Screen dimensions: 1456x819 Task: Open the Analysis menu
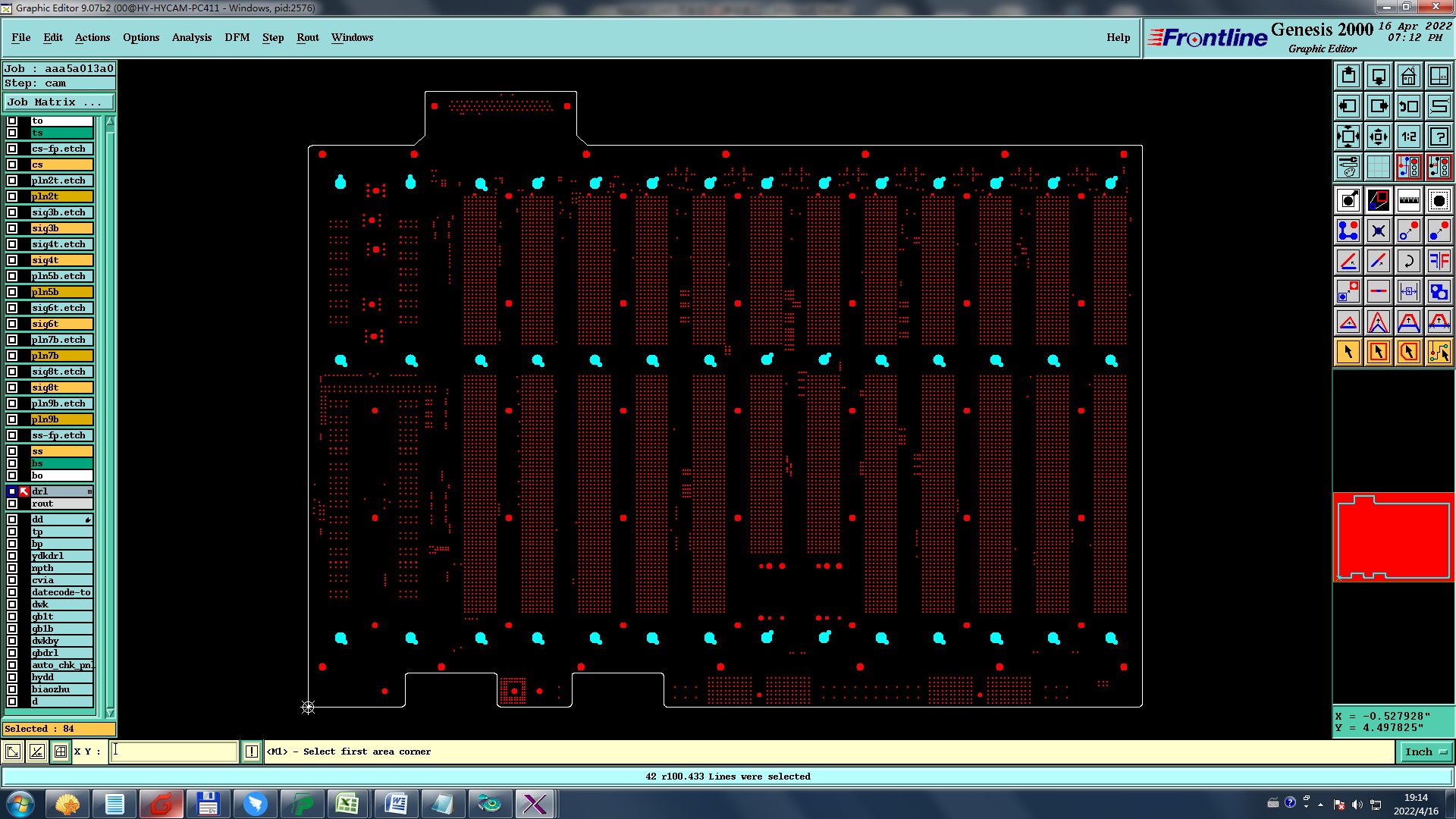point(192,37)
